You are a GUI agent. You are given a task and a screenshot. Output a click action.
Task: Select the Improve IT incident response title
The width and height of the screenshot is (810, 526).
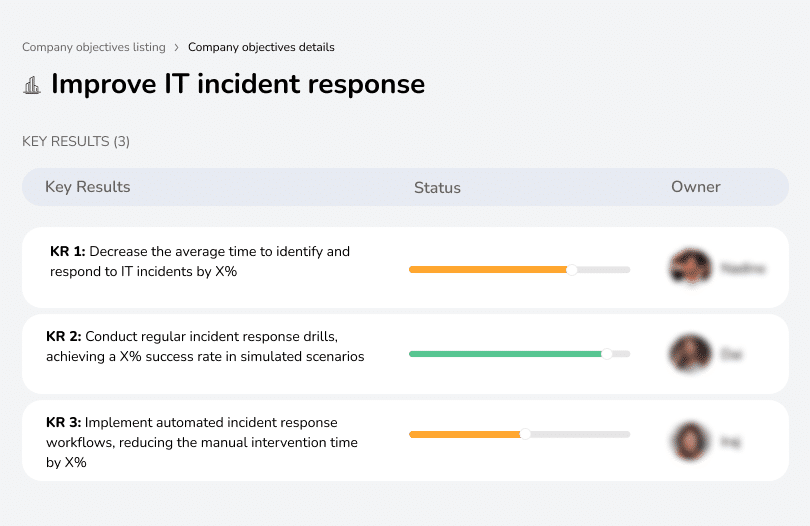pyautogui.click(x=238, y=84)
